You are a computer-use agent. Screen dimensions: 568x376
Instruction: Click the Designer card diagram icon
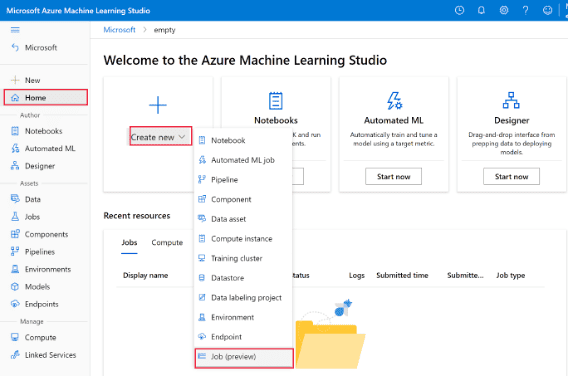511,100
